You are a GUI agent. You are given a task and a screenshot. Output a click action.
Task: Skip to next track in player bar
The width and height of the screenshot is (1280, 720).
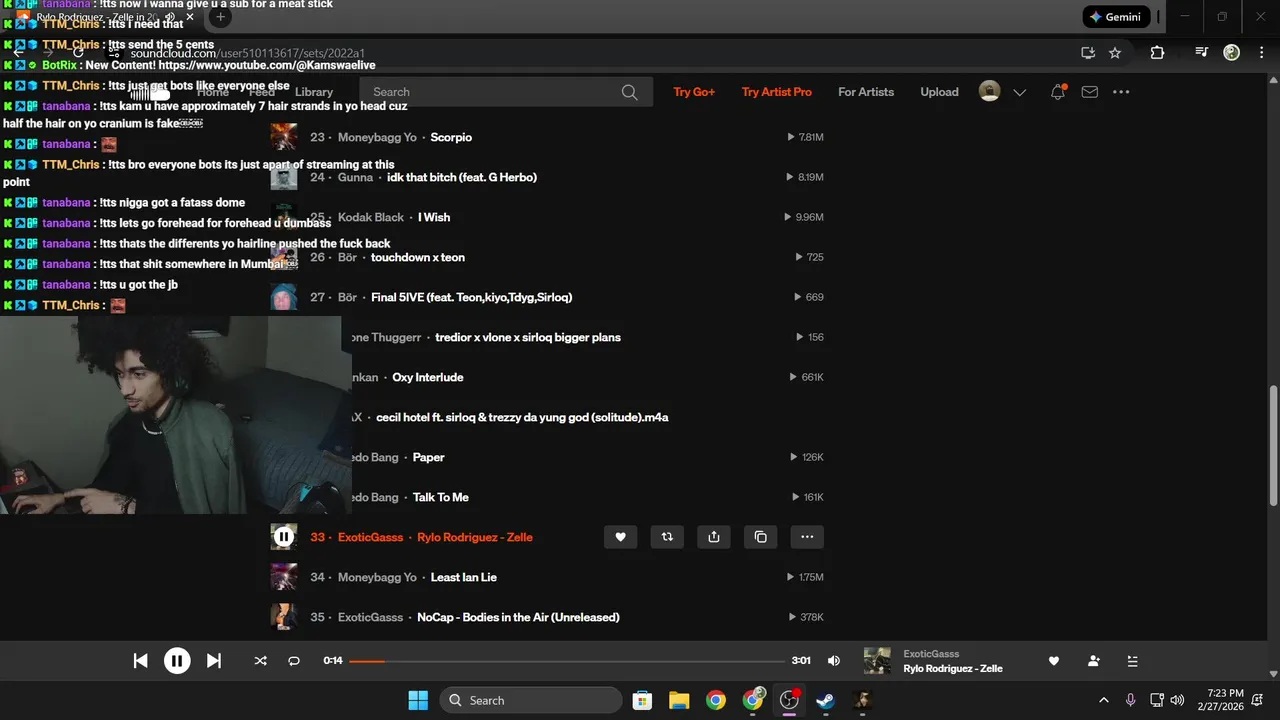click(214, 660)
